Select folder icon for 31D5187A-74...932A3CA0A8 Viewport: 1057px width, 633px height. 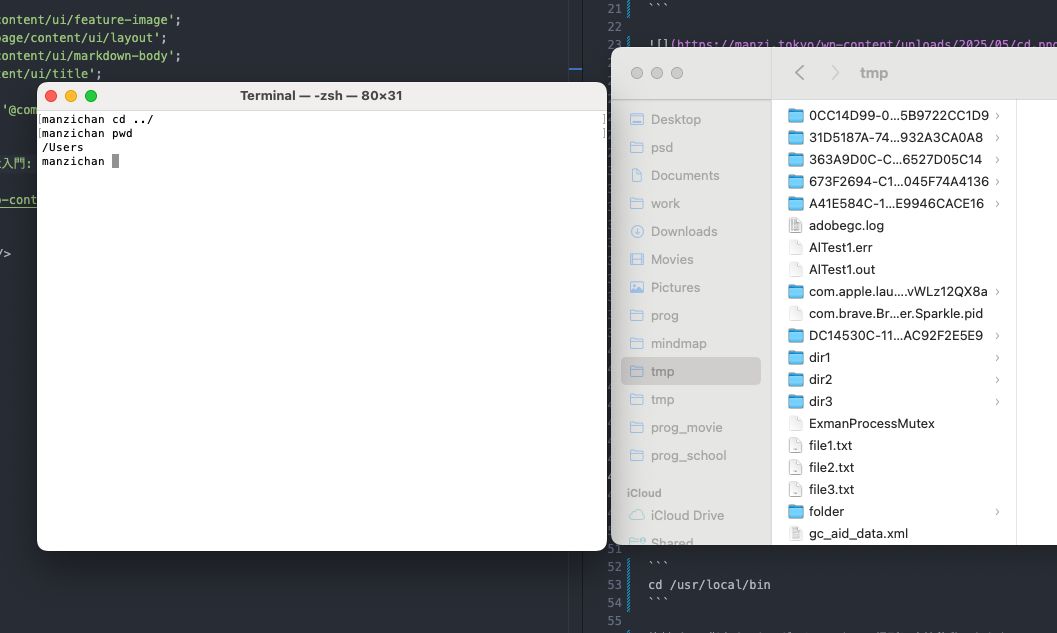(796, 138)
